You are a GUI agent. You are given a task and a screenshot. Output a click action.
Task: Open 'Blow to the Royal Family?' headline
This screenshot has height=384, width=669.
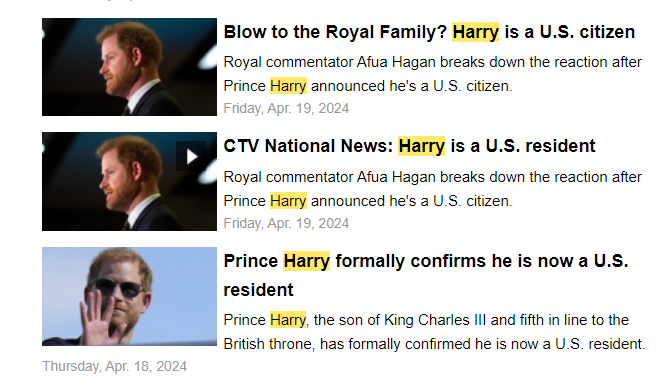point(429,32)
